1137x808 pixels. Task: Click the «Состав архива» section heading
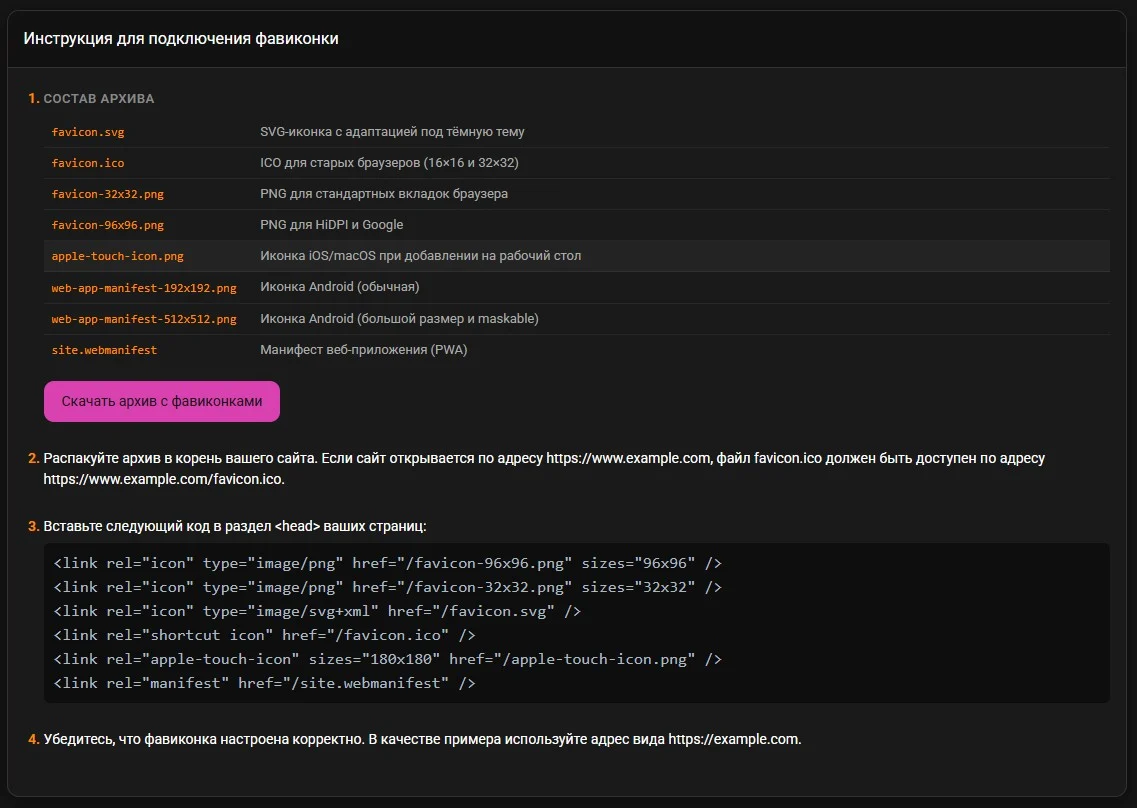(98, 99)
